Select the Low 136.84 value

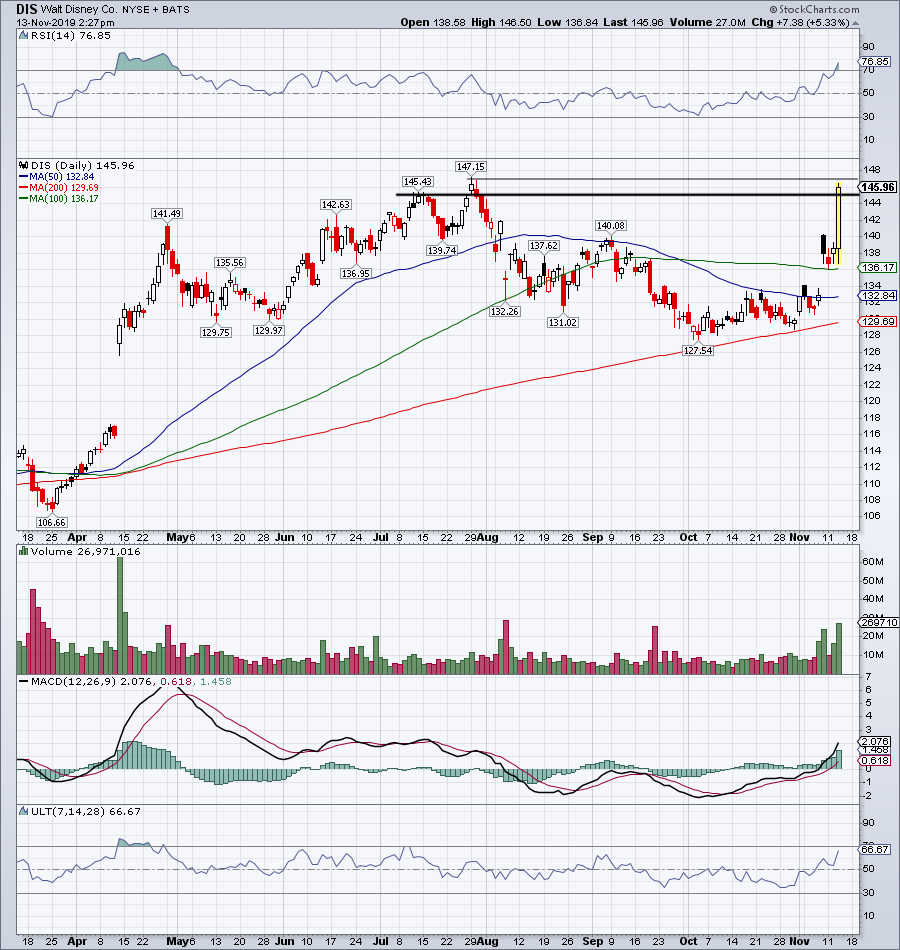point(567,22)
